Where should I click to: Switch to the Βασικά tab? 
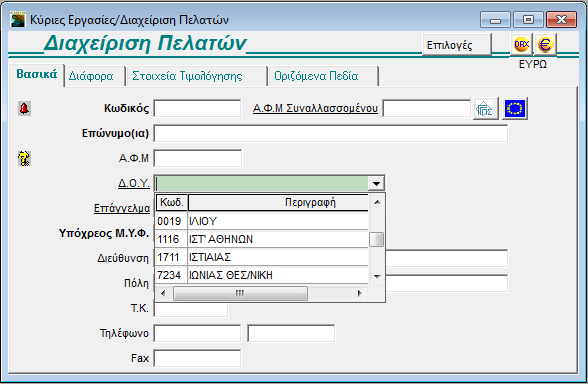(x=36, y=74)
